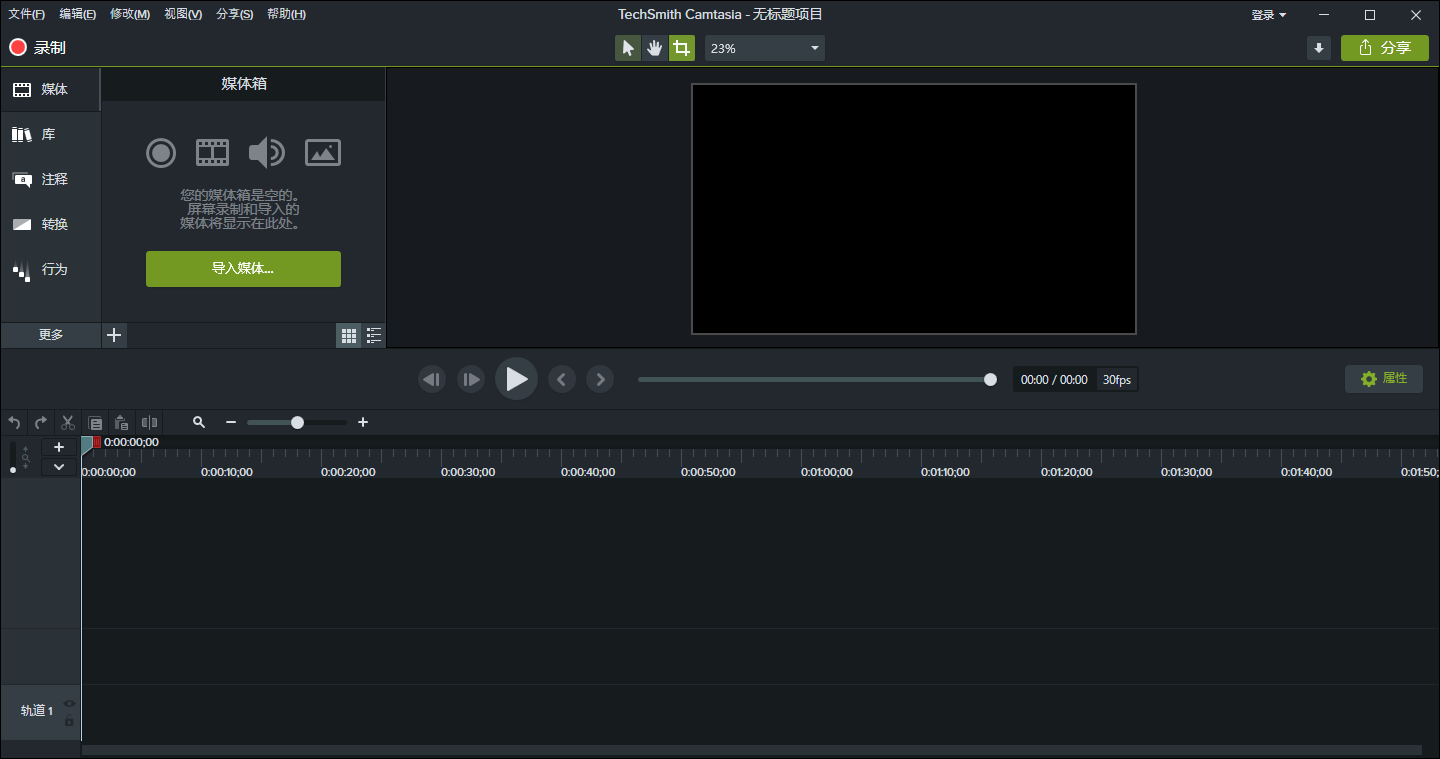This screenshot has width=1440, height=759.
Task: Click the 00:00 / 00:00 time display
Action: click(x=1054, y=380)
